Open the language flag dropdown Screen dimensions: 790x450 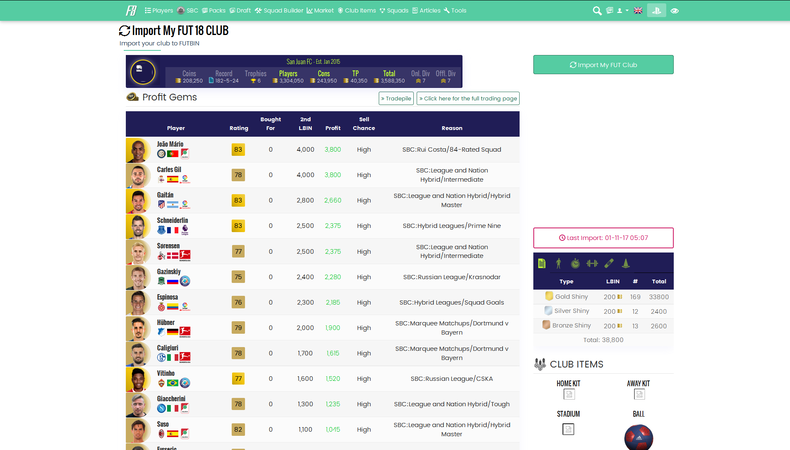coord(636,10)
